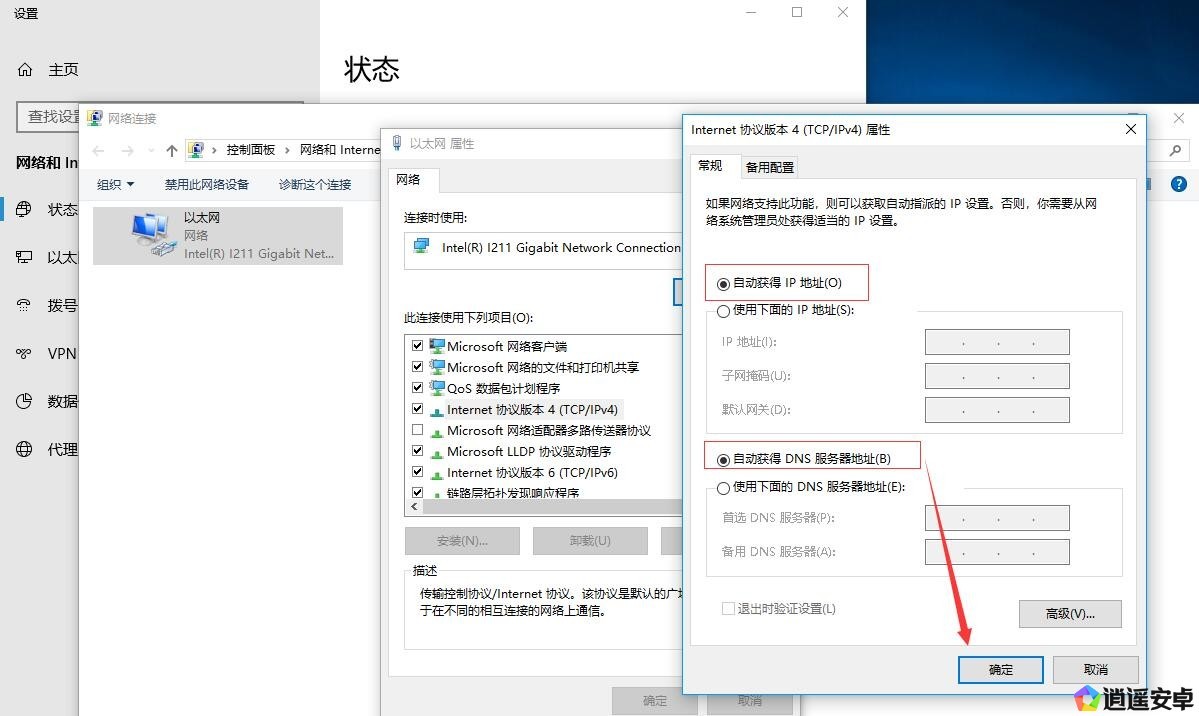Select the 代理 proxy globe icon

pyautogui.click(x=25, y=449)
